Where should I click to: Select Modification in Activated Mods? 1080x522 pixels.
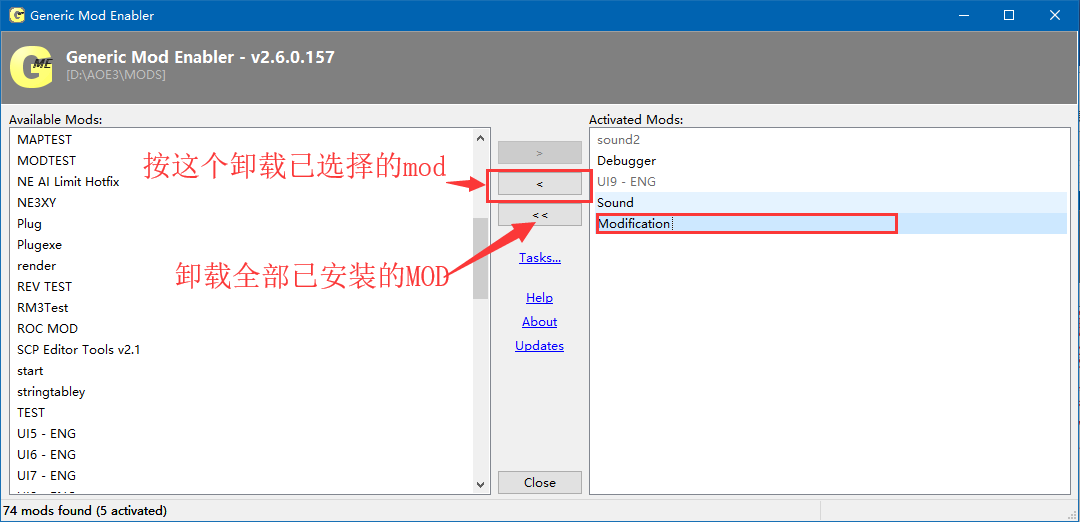click(x=829, y=224)
